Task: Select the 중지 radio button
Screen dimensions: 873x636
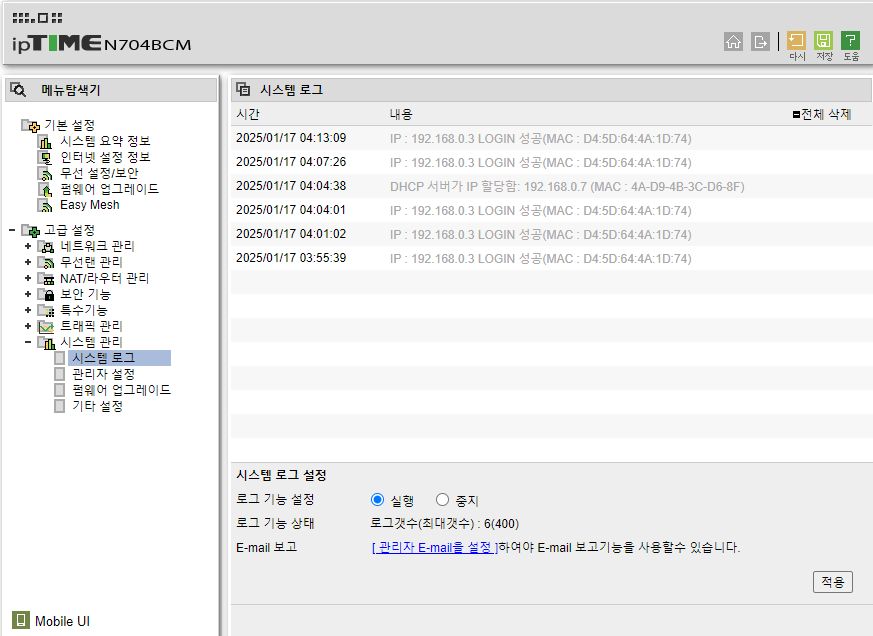Action: (x=442, y=500)
